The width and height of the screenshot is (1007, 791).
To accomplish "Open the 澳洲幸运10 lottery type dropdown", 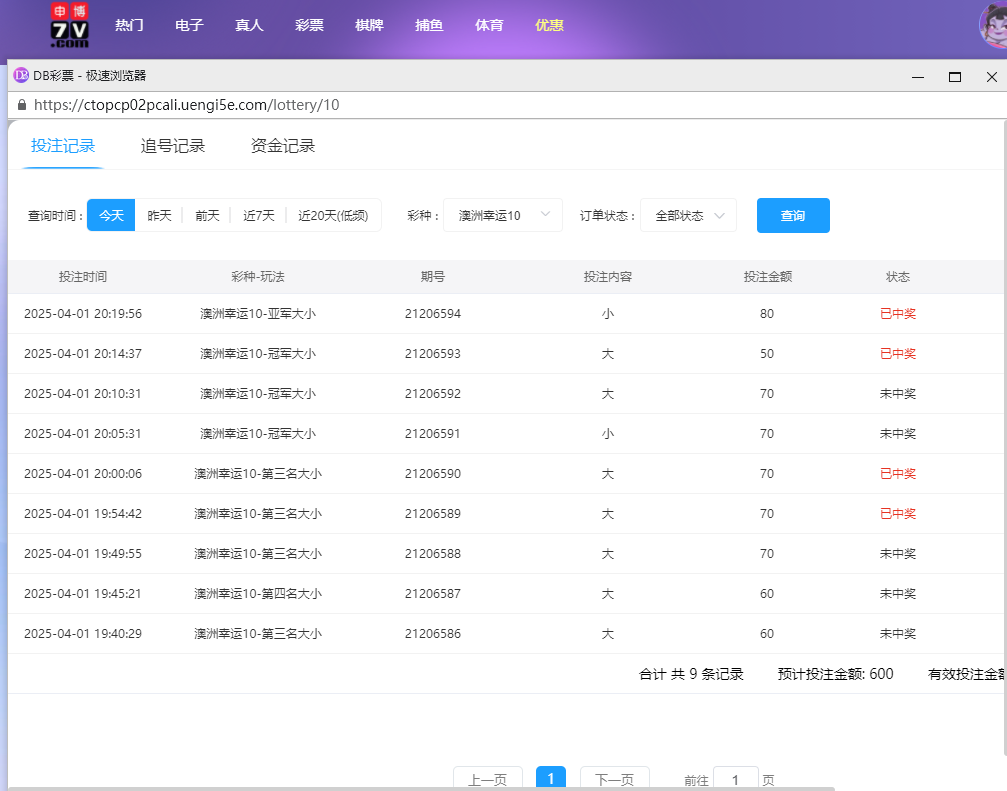I will [502, 214].
